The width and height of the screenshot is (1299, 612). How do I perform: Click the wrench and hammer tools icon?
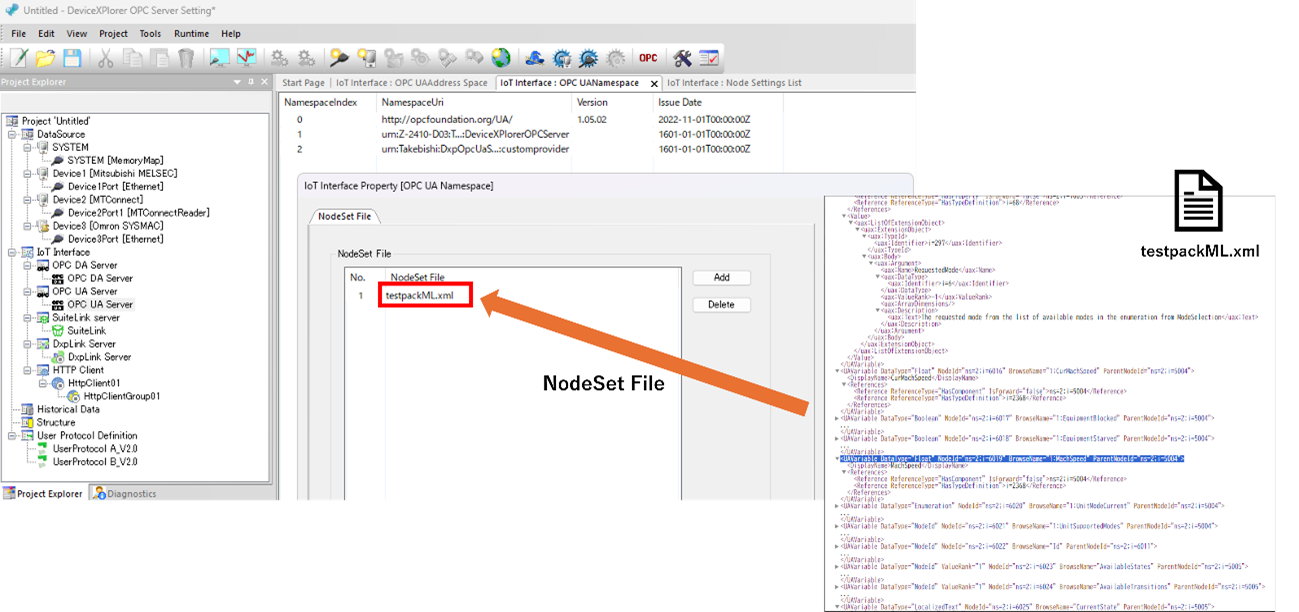(x=683, y=58)
